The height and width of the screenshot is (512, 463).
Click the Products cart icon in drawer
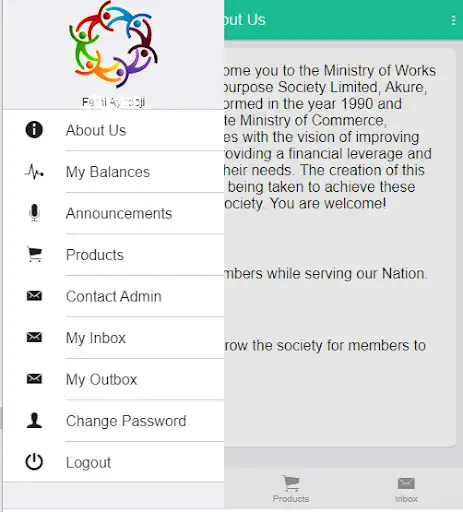tap(34, 254)
